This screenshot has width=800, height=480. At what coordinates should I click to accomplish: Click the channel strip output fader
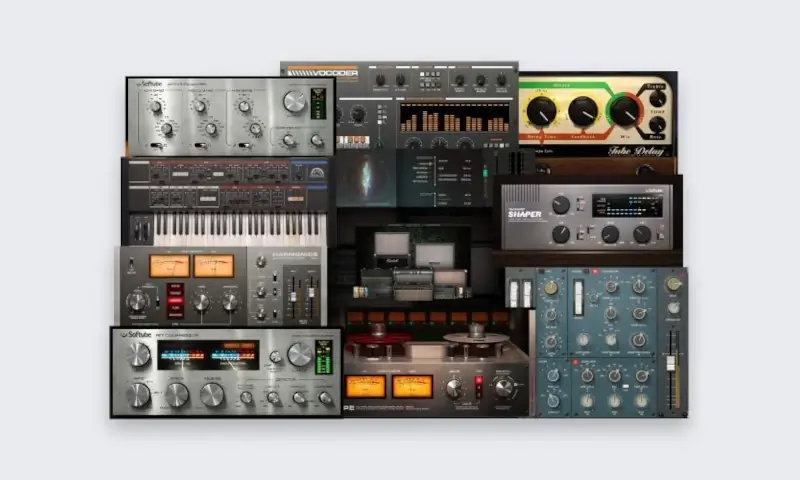671,364
